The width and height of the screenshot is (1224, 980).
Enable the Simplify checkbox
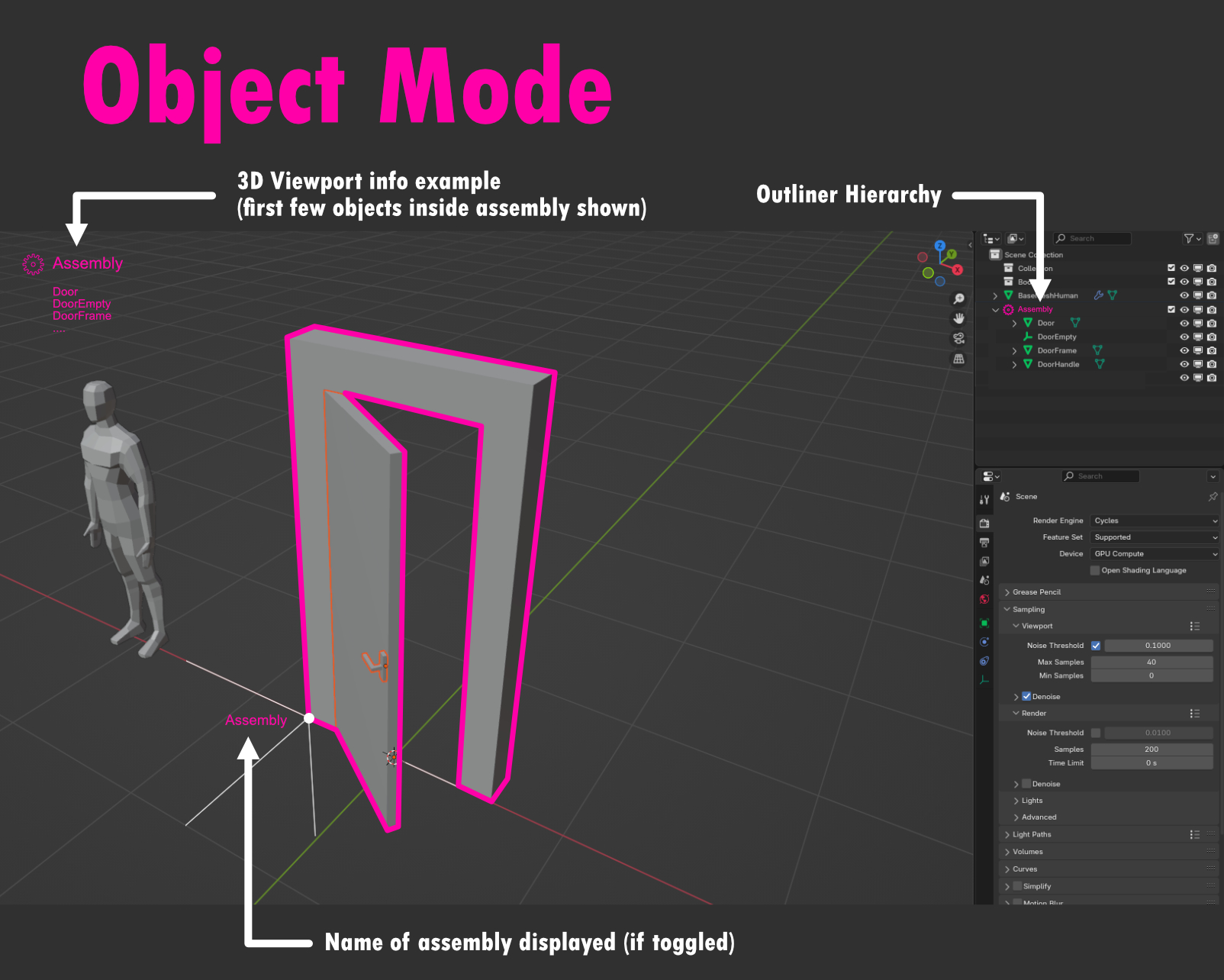(1017, 886)
